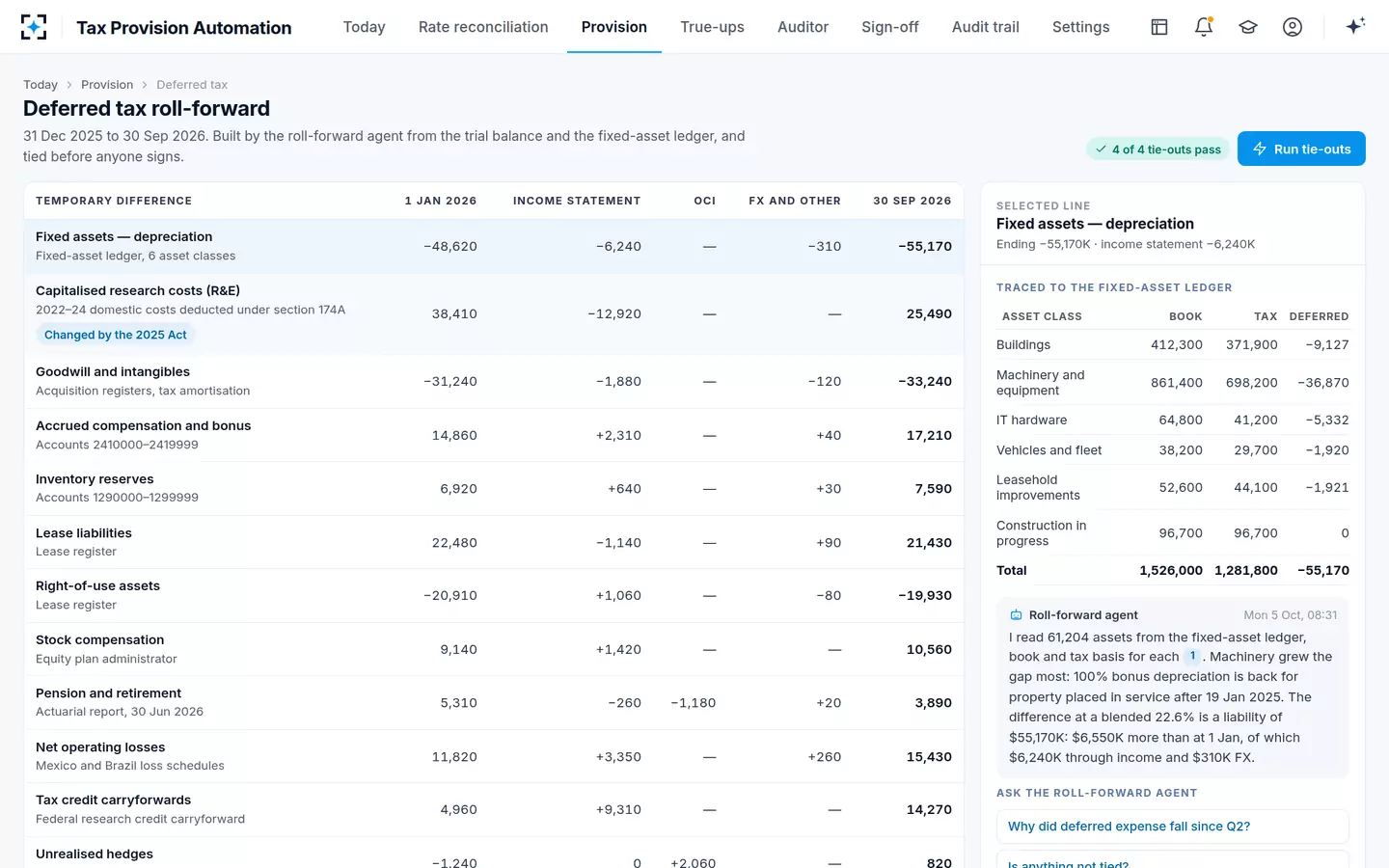The image size is (1389, 868).
Task: Click the Buildings asset class row
Action: (1173, 345)
